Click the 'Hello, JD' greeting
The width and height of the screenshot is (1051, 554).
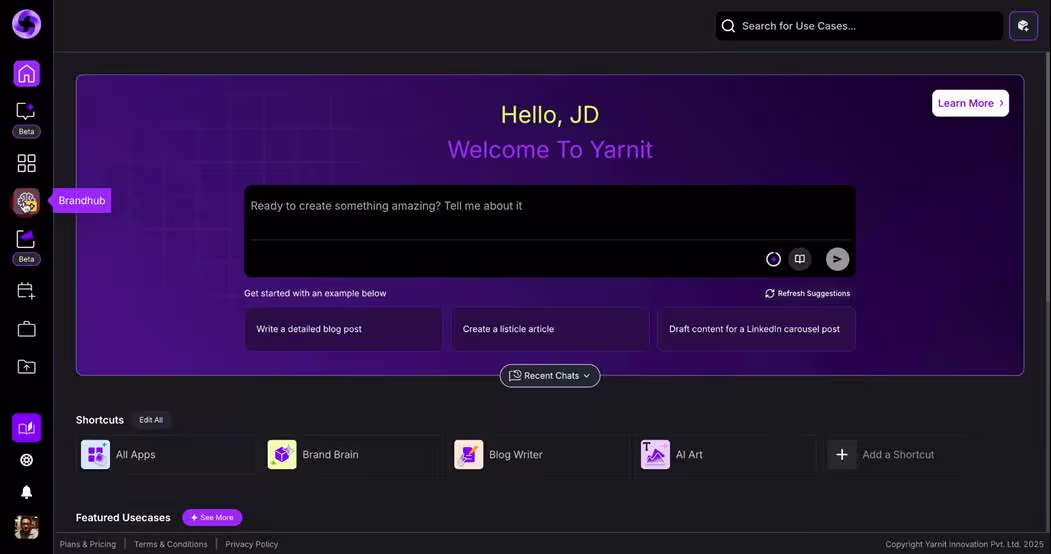tap(550, 115)
